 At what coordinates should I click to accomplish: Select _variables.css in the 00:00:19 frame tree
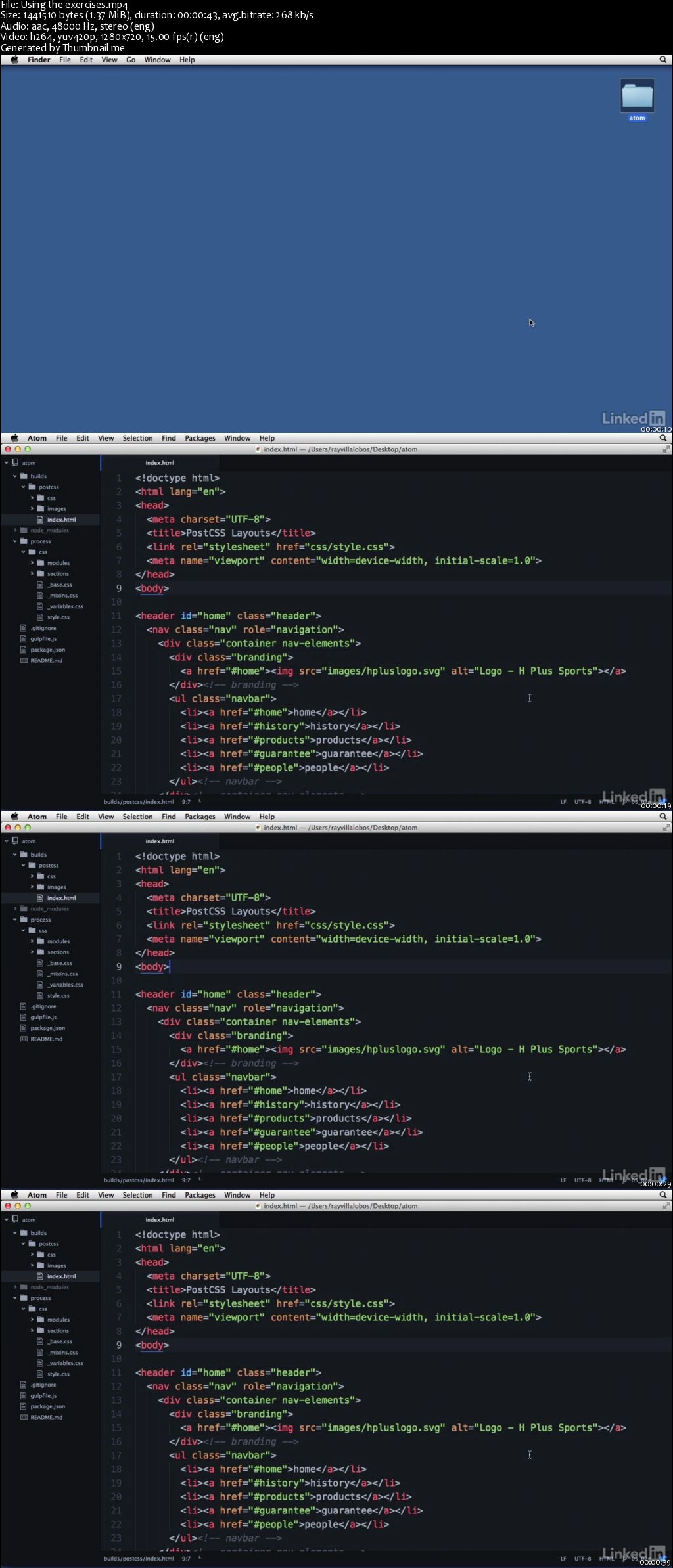pyautogui.click(x=65, y=606)
